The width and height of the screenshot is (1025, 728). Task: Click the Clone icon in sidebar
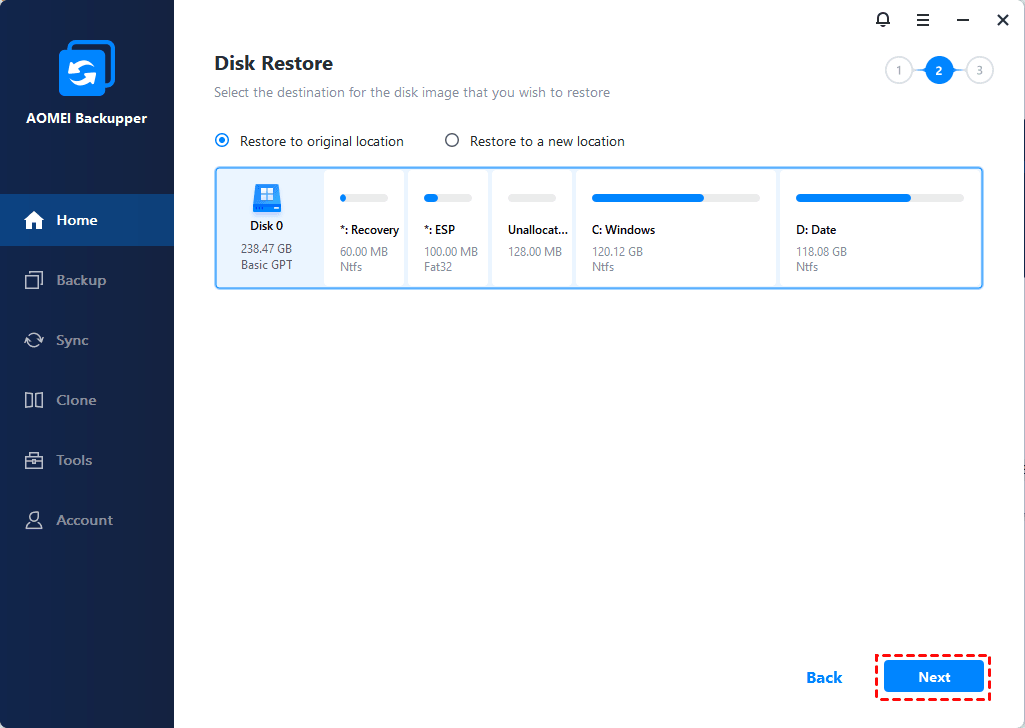[x=34, y=400]
